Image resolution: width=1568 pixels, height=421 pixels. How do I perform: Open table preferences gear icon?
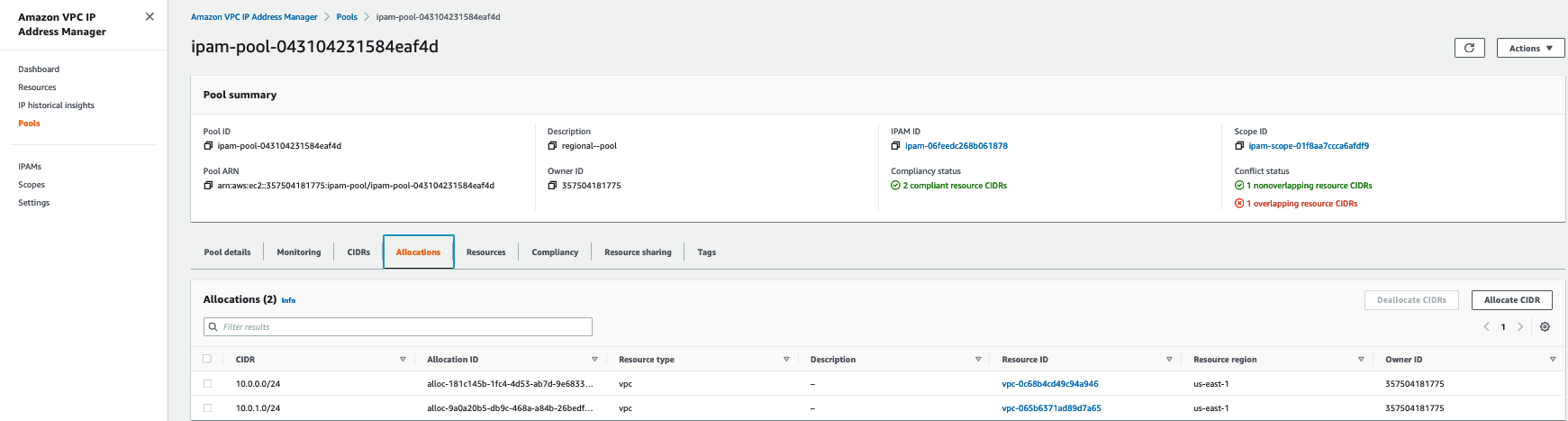(x=1545, y=327)
